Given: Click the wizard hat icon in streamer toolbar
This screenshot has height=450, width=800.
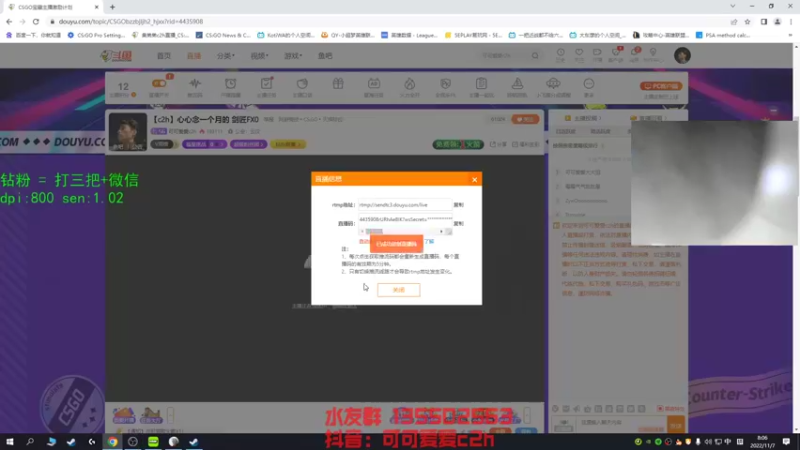Looking at the screenshot, I should pyautogui.click(x=517, y=83).
